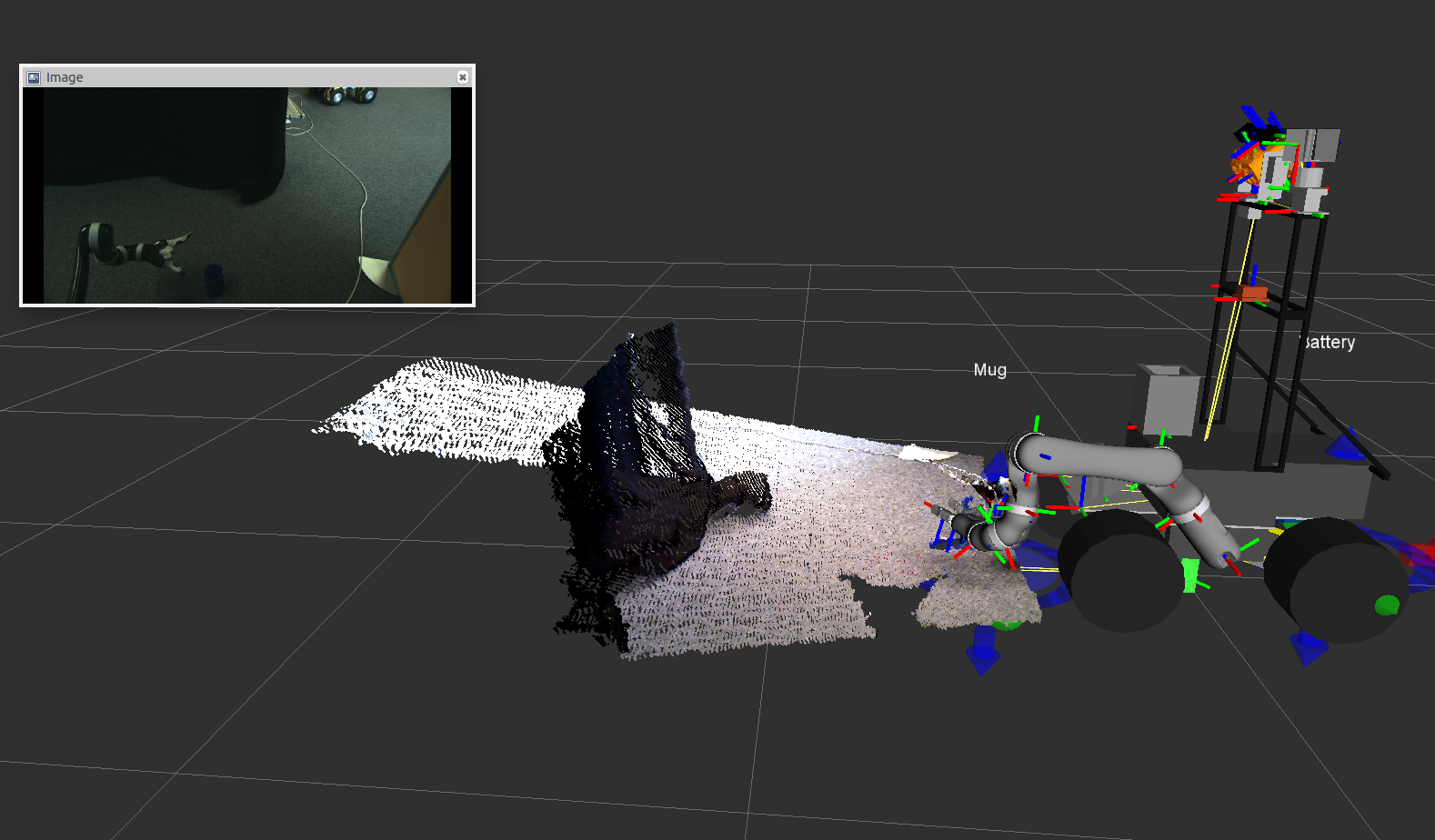Click the Image panel title text
Viewport: 1435px width, 840px height.
[65, 77]
